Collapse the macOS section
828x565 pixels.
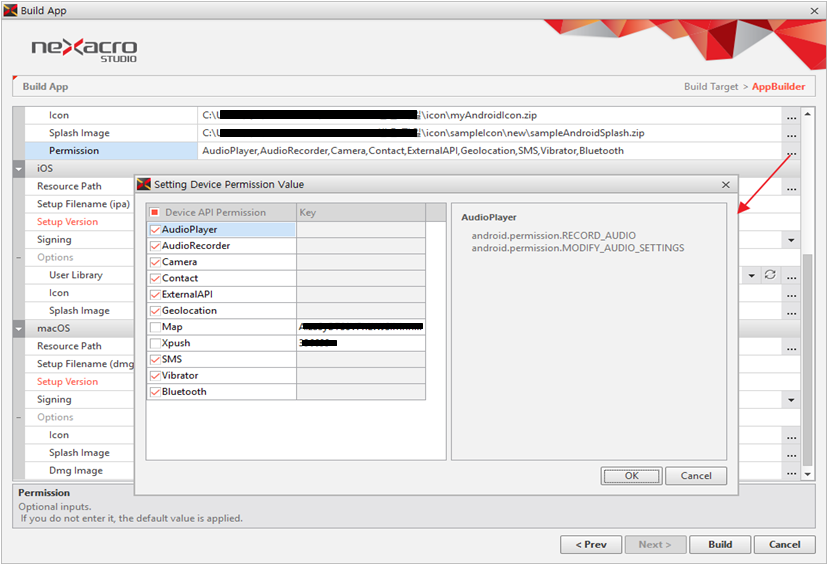pyautogui.click(x=19, y=329)
